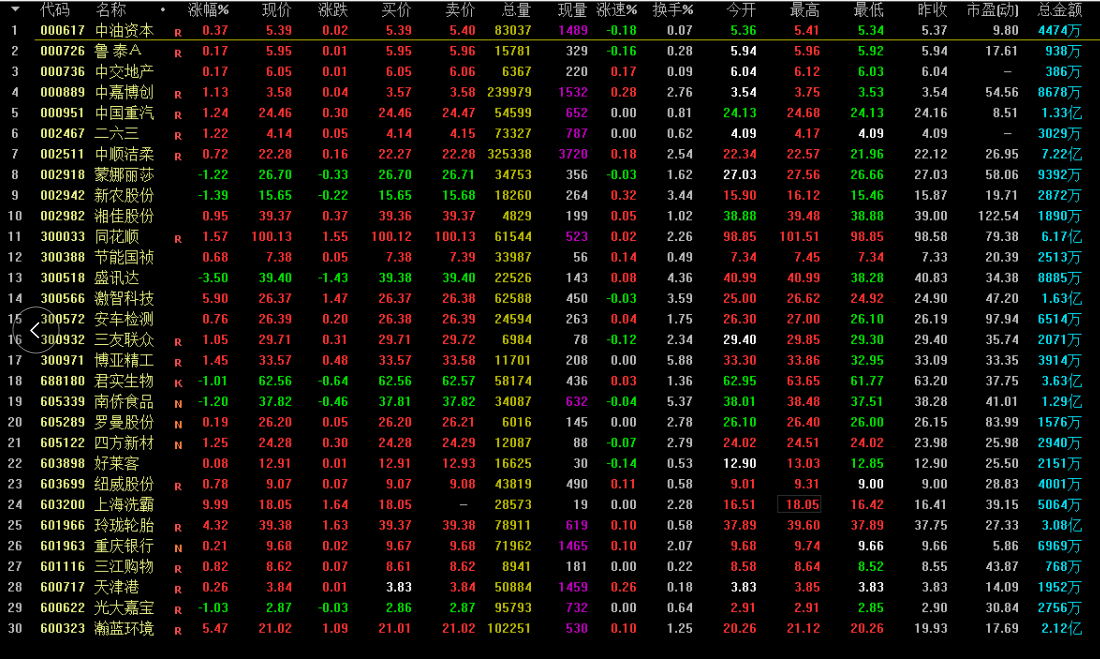The image size is (1100, 659).
Task: Sort by the 涨幅% column header
Action: 208,10
